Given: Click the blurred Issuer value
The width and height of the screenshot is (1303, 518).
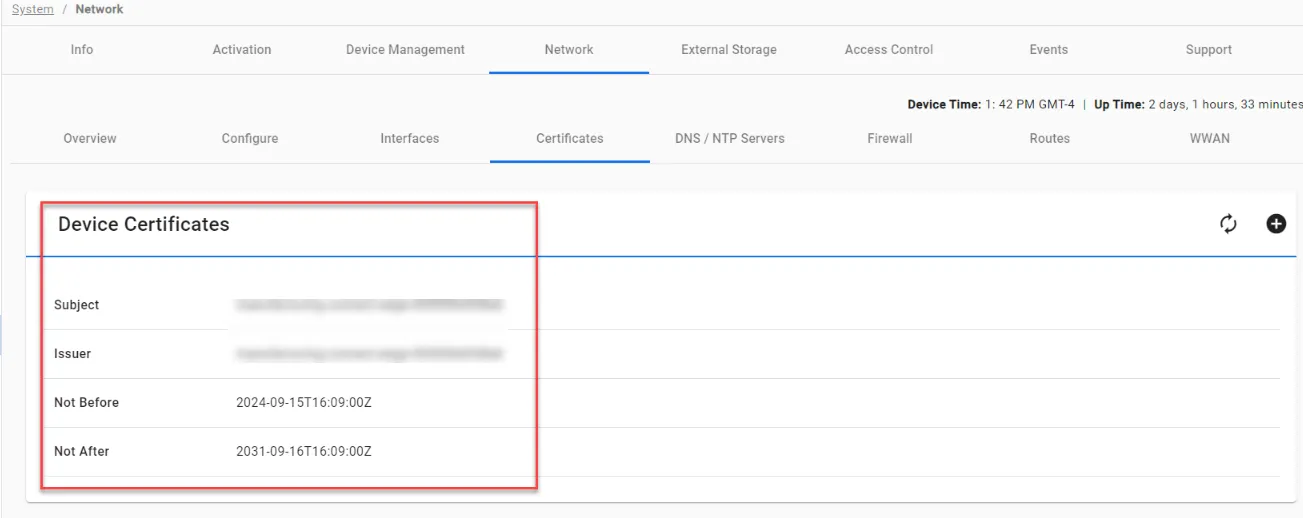Looking at the screenshot, I should coord(369,354).
